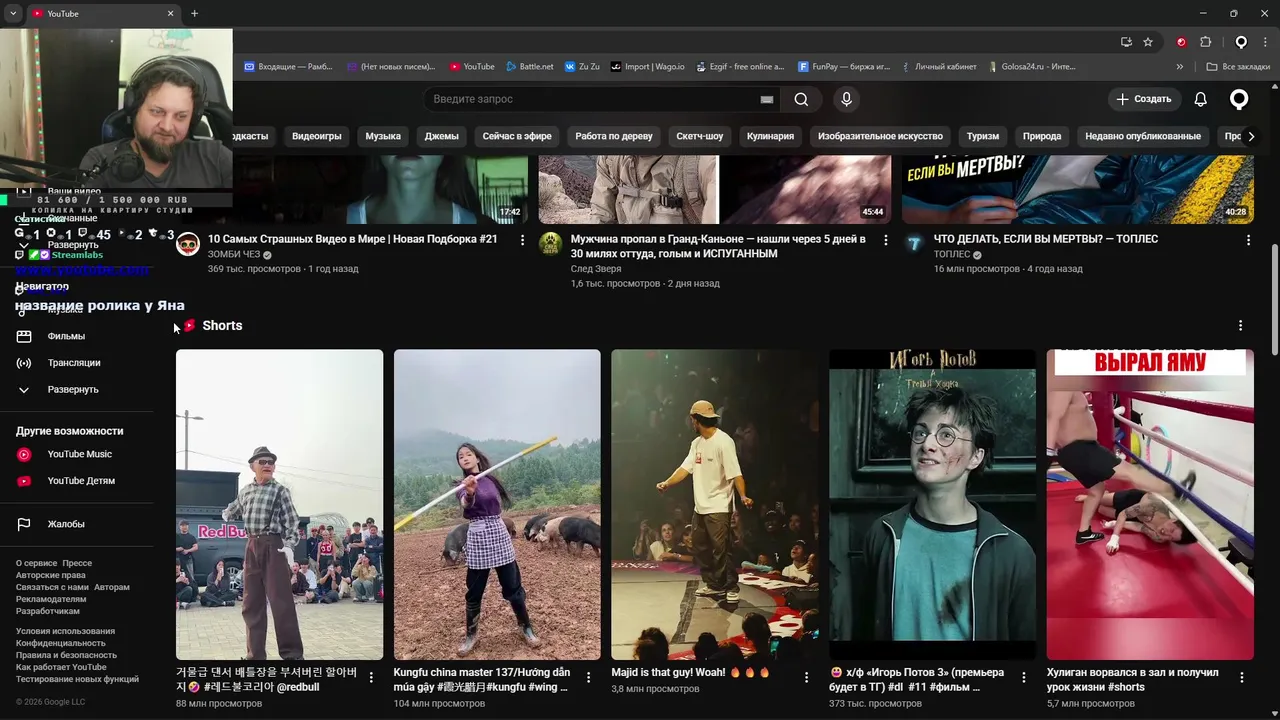The height and width of the screenshot is (720, 1280).
Task: Close the YouTube browser tab
Action: tap(170, 13)
